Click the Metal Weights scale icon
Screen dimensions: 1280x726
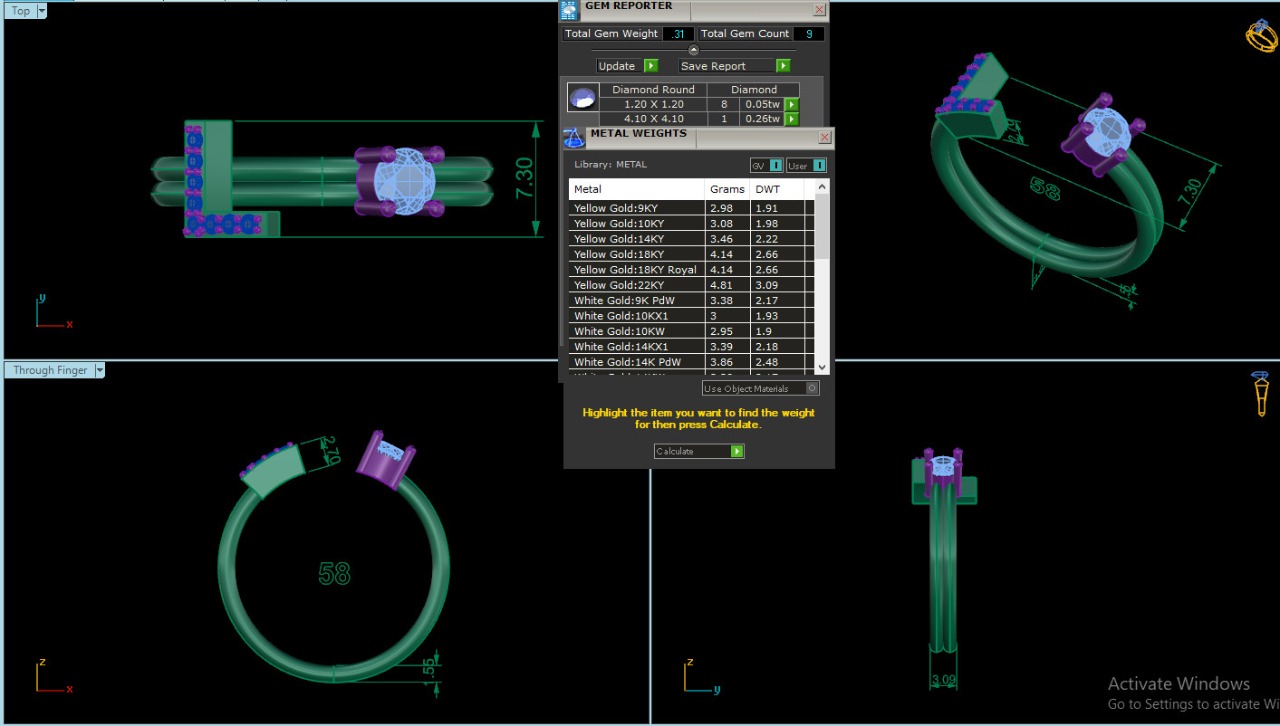pos(573,138)
